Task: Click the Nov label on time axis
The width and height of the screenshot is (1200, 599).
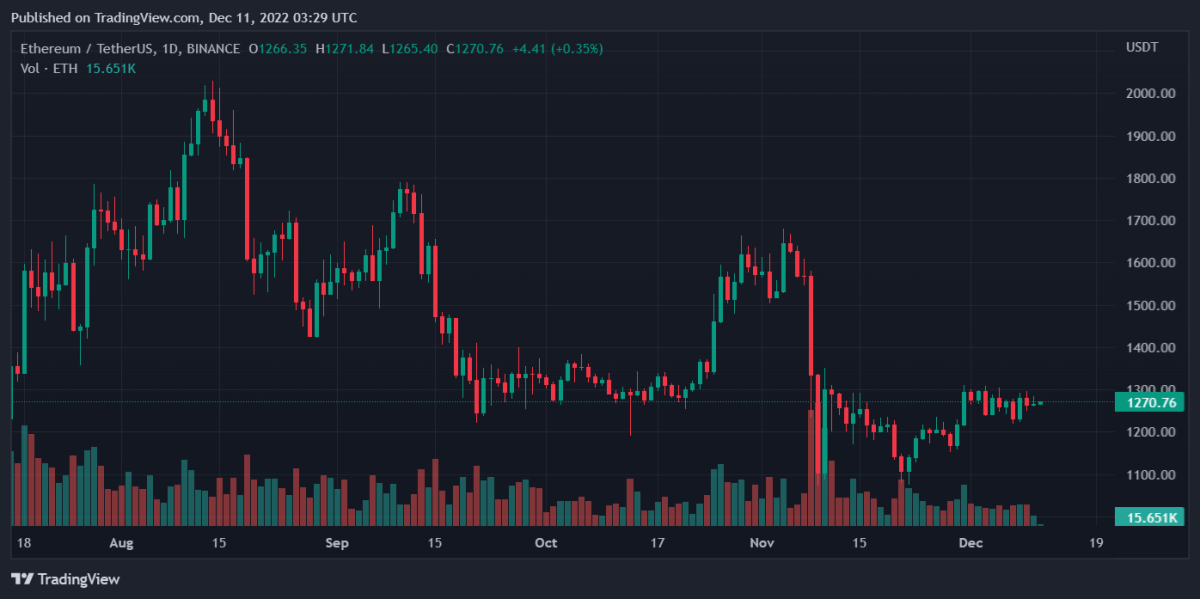Action: point(762,543)
